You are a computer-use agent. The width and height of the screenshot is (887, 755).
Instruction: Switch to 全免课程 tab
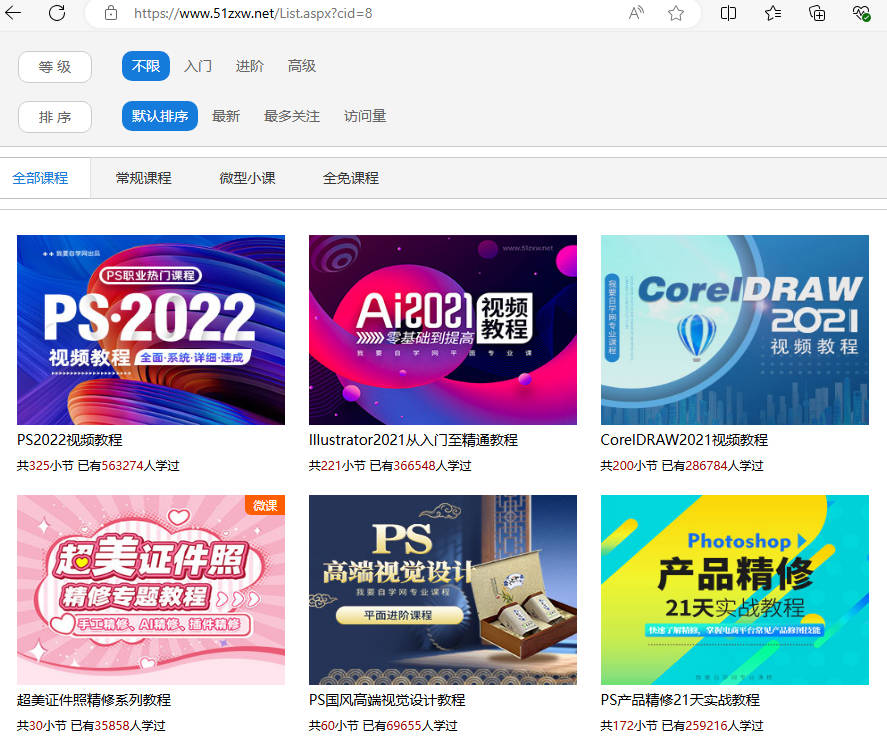pos(351,178)
